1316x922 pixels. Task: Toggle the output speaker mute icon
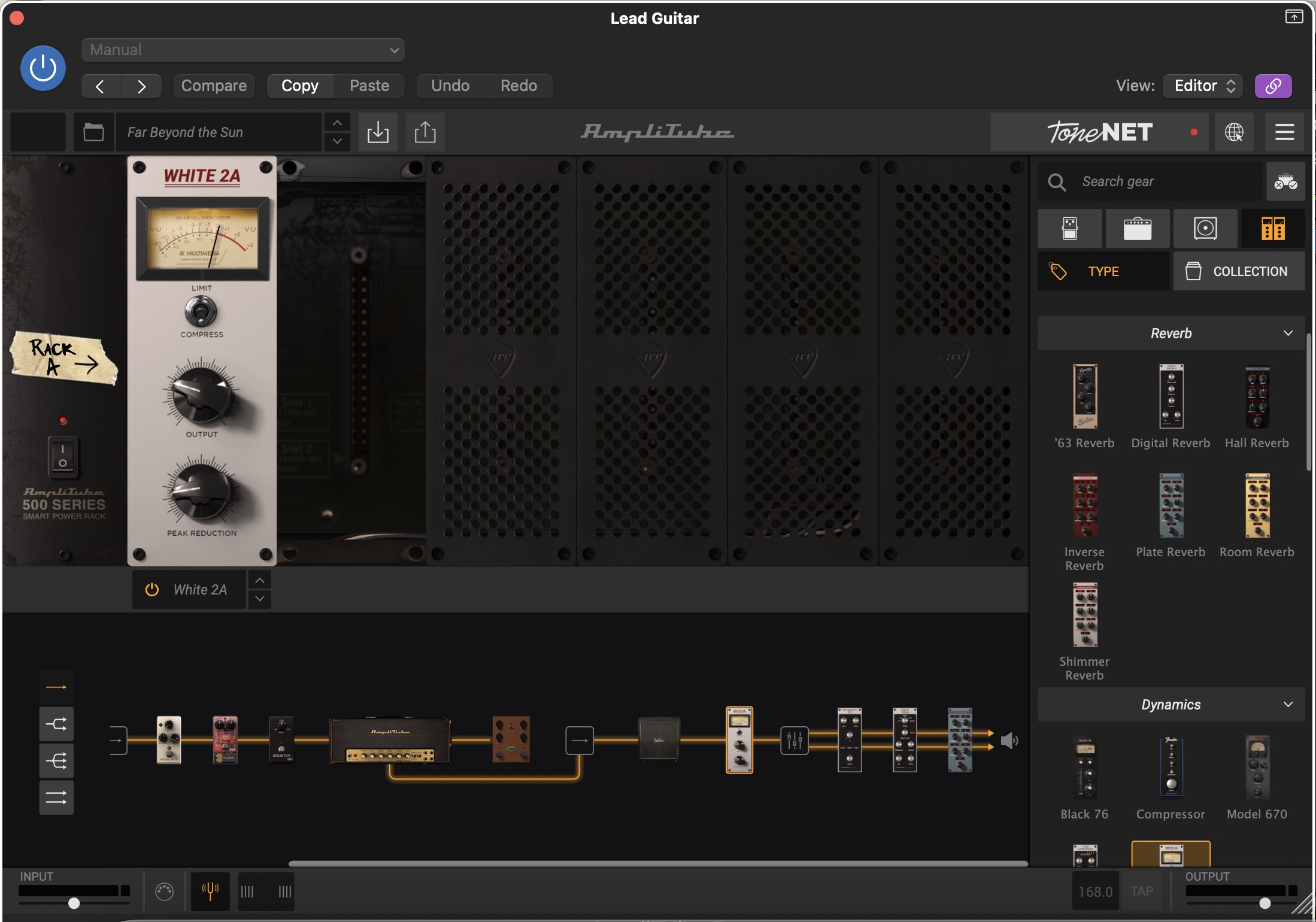(x=1009, y=741)
